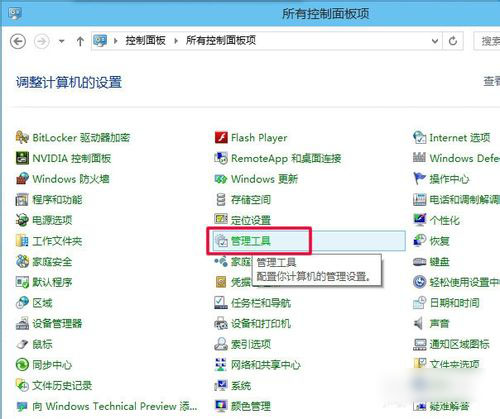Open the 网络和共享中心 icon
Viewport: 500px width, 419px height.
(221, 365)
